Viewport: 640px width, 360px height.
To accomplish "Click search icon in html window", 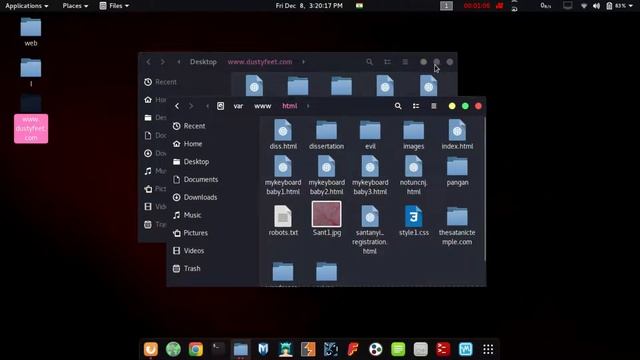I will click(398, 106).
